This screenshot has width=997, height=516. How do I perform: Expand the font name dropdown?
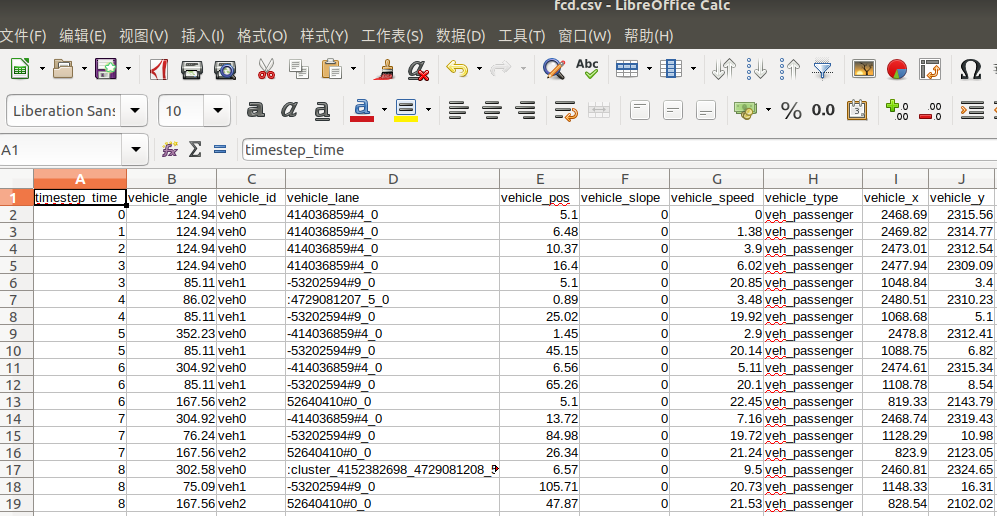(x=134, y=111)
